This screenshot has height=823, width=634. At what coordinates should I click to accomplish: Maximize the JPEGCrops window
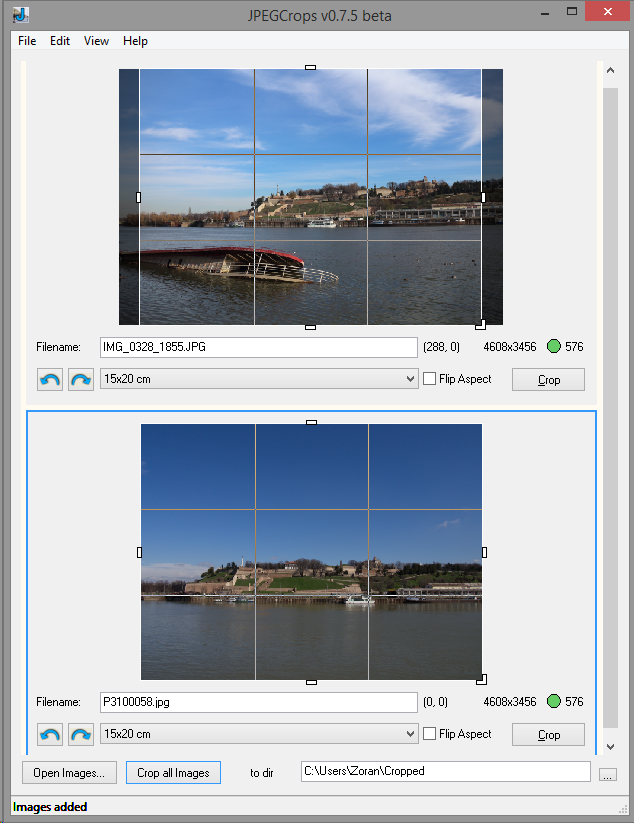click(572, 12)
